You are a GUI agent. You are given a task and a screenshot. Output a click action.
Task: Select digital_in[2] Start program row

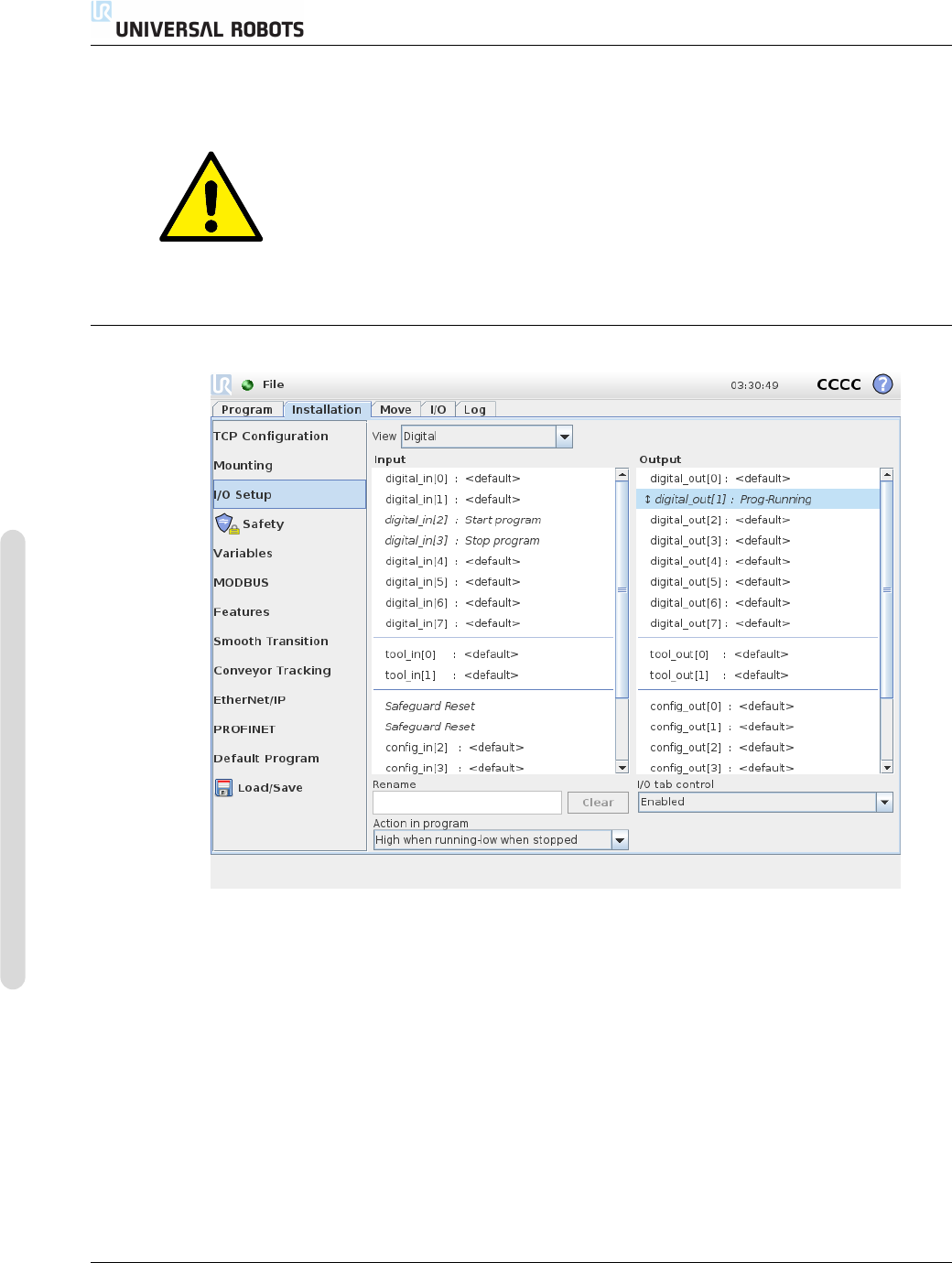(493, 520)
